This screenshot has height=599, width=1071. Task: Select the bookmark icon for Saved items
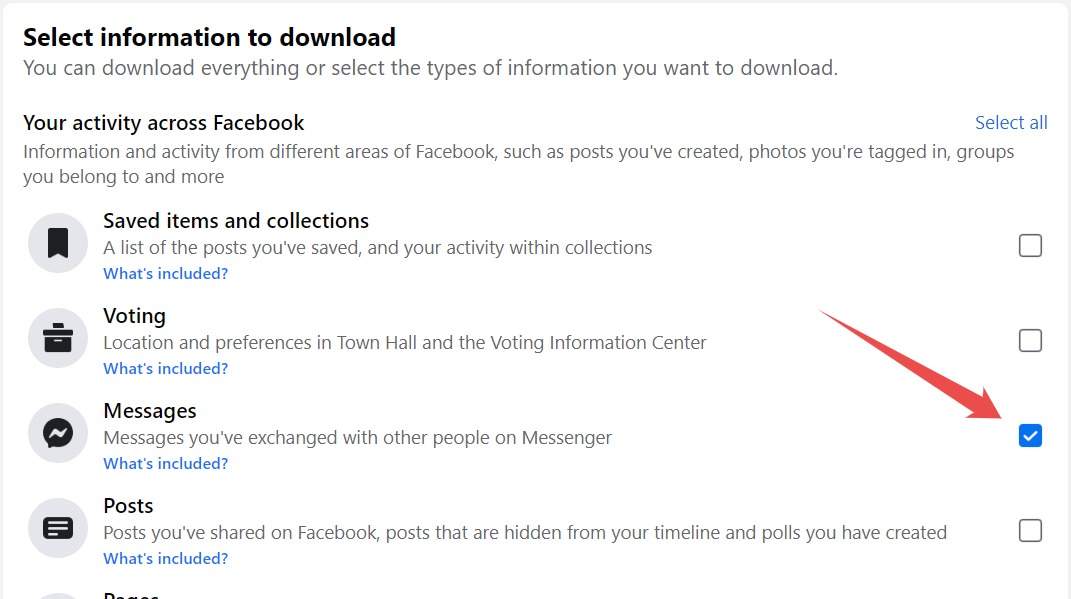[x=57, y=242]
